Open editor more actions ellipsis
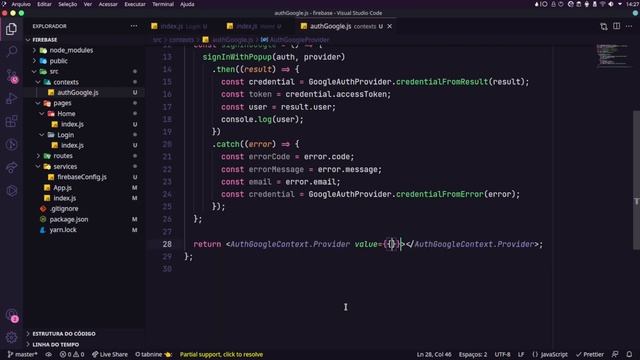This screenshot has height=360, width=640. [x=629, y=26]
